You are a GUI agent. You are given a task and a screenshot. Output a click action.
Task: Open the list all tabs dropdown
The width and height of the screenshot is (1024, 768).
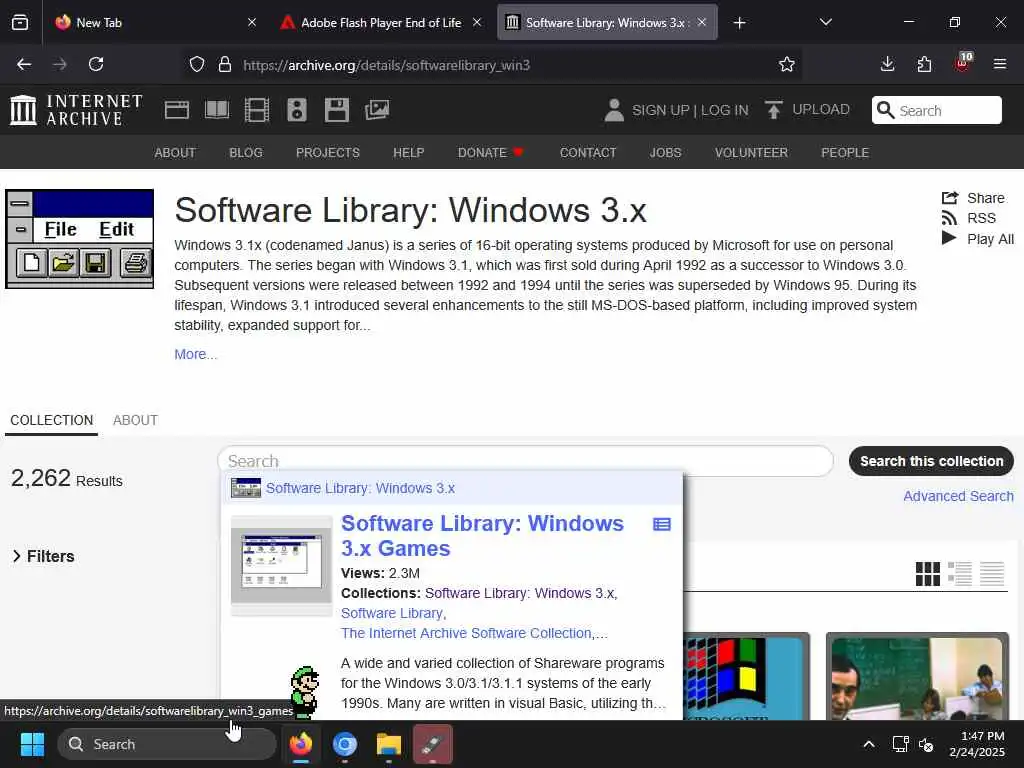(x=825, y=22)
